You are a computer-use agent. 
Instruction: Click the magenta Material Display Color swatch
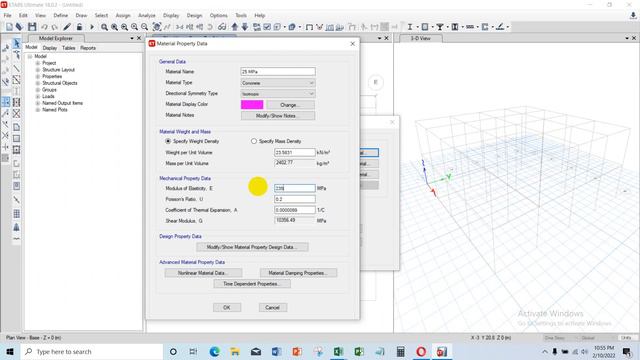tap(252, 104)
